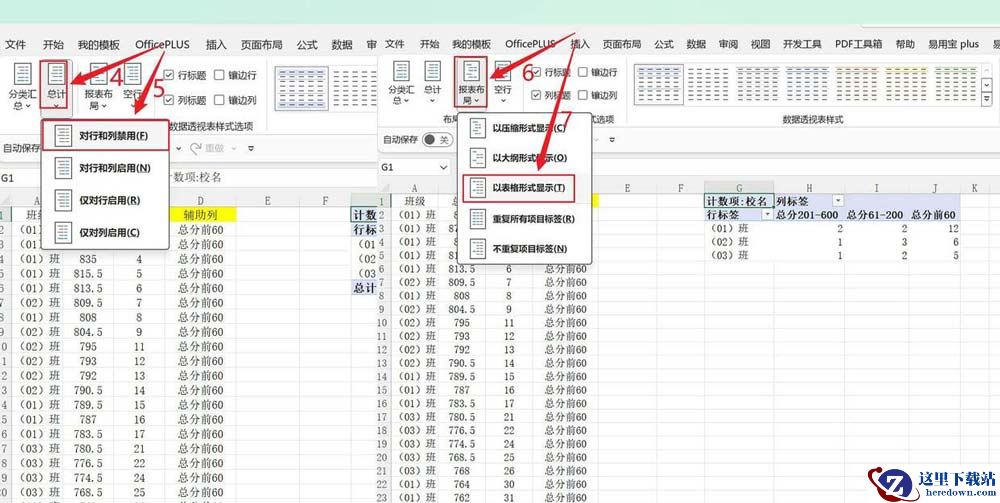Select 以表格形式显示(T) layout option
1000x503 pixels.
click(x=519, y=187)
